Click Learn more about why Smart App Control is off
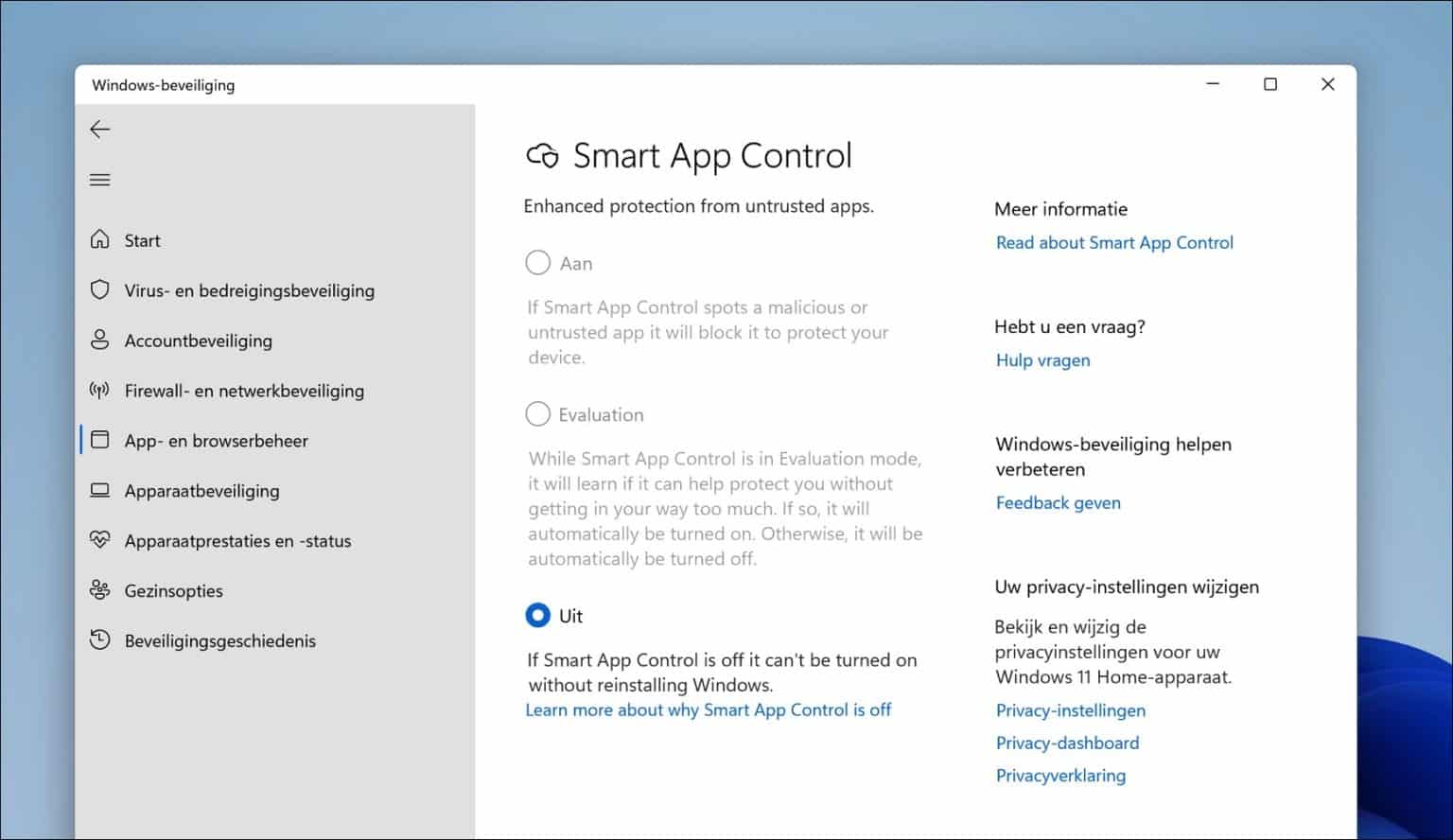Image resolution: width=1453 pixels, height=840 pixels. [x=709, y=709]
